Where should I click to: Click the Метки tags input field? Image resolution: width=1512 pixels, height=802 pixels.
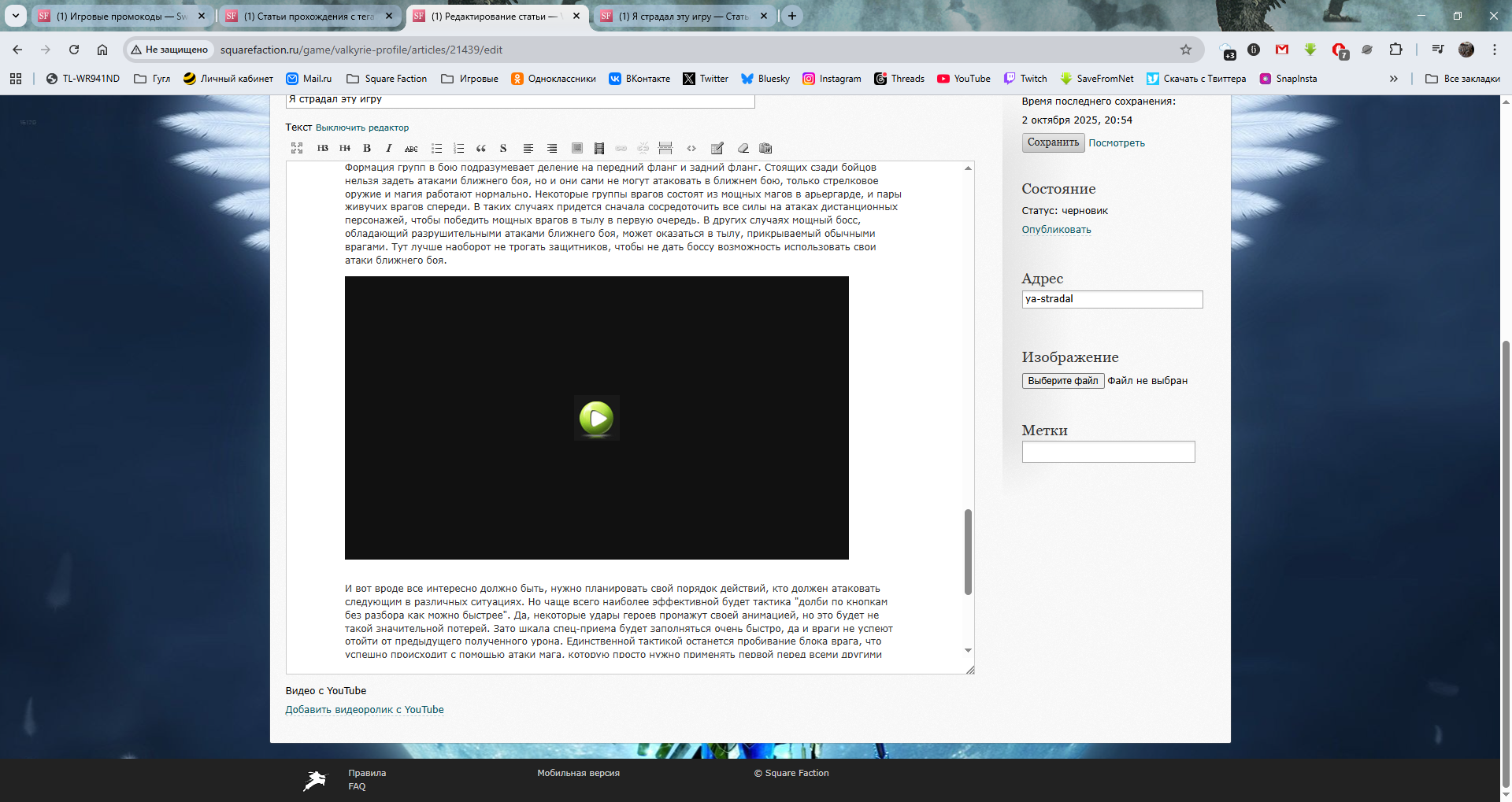[x=1108, y=452]
